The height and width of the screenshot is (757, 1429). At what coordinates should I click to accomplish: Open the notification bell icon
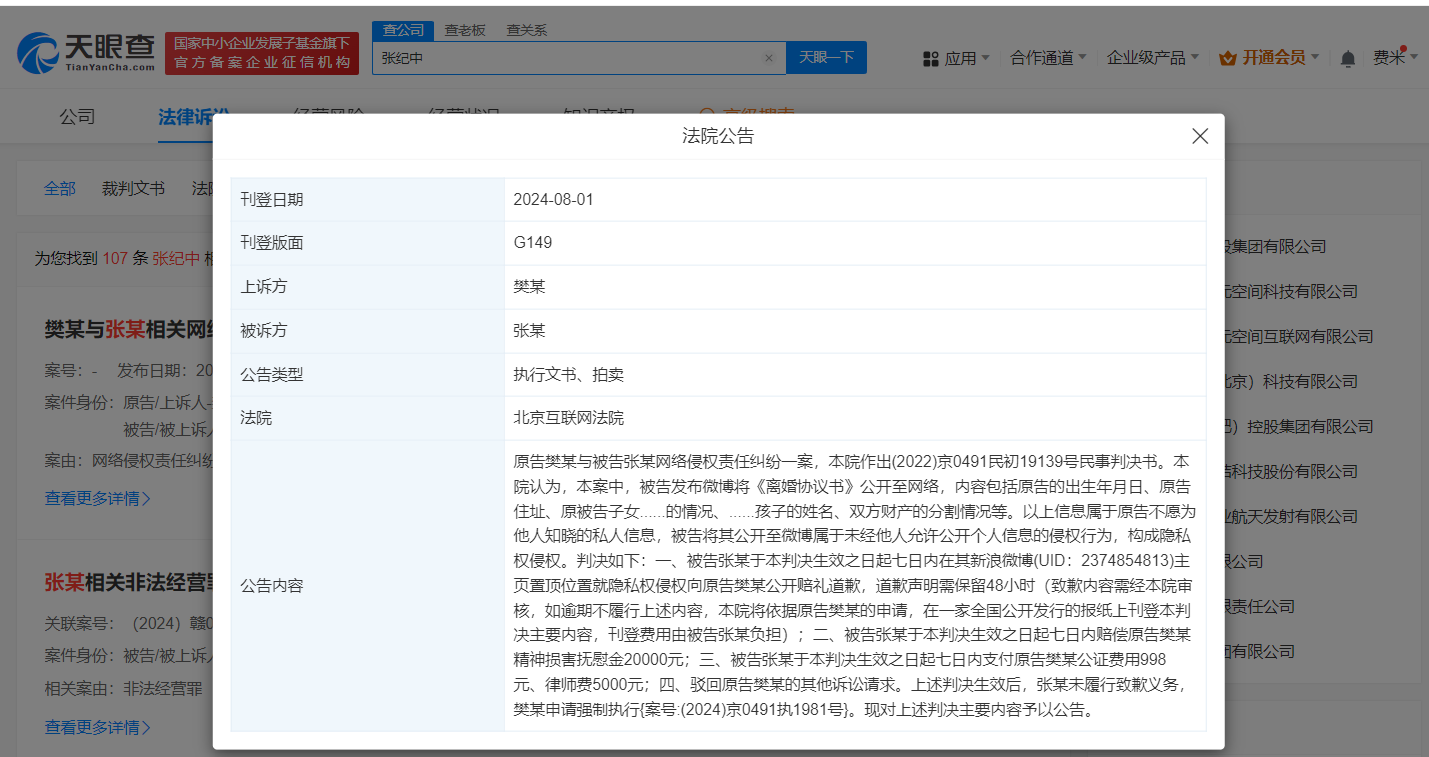pos(1347,58)
